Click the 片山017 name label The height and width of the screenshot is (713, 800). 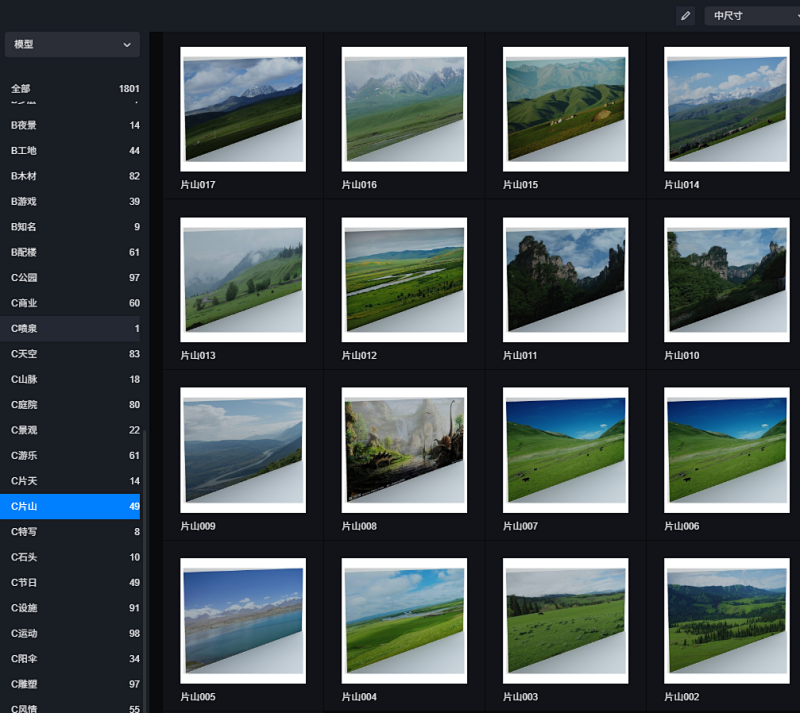(x=198, y=185)
